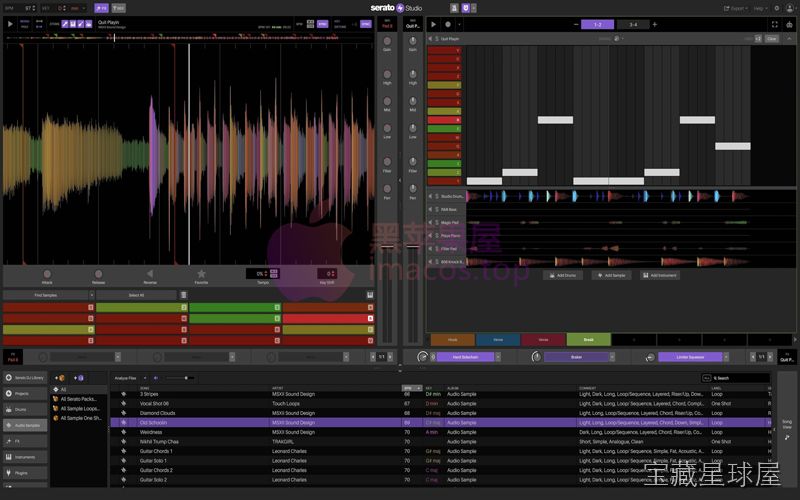Click the record button in sequencer transport

tap(448, 24)
